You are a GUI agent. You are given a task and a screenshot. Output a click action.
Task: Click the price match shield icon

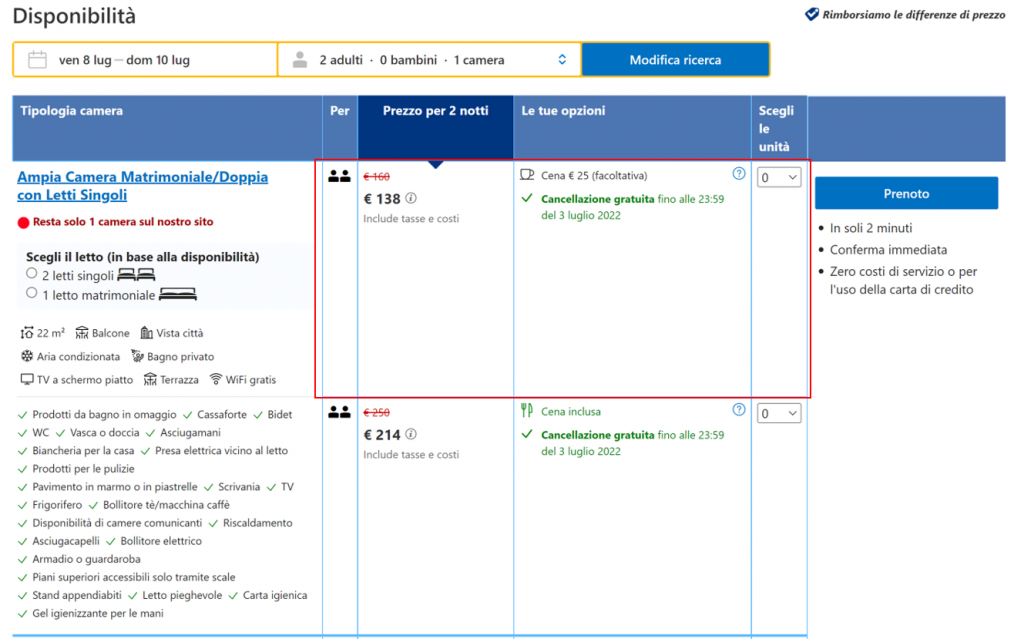pos(812,15)
